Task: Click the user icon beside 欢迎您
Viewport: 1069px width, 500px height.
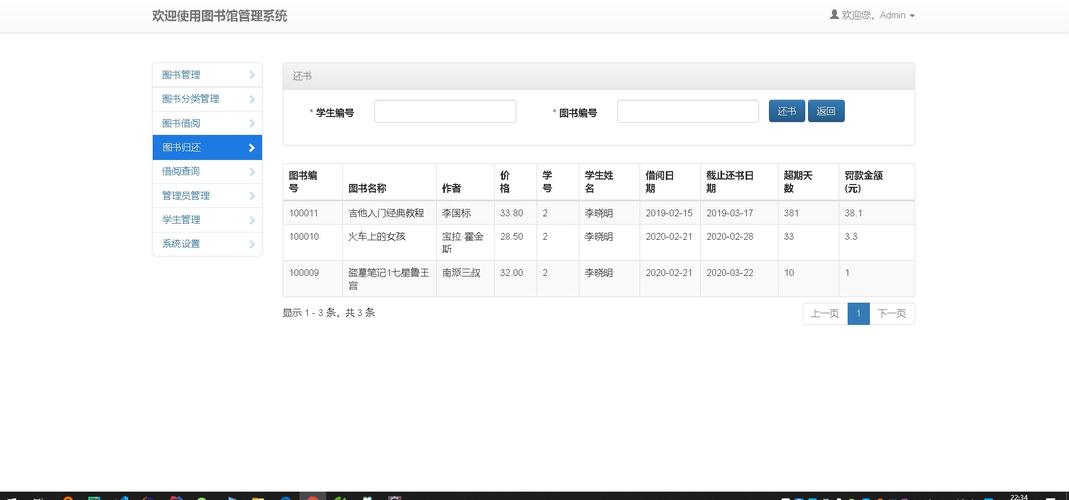Action: click(834, 14)
